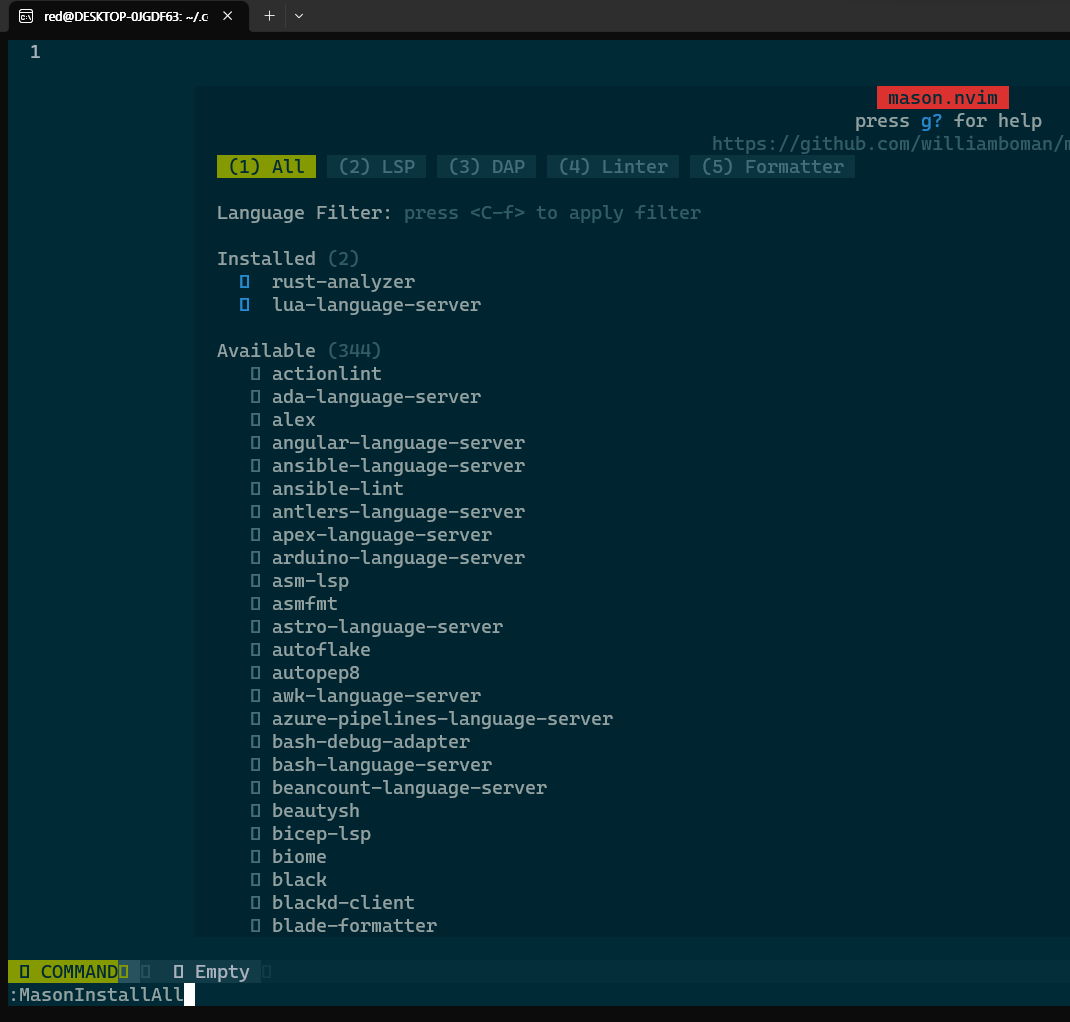Click the icon beside alex
1070x1022 pixels.
pos(255,420)
